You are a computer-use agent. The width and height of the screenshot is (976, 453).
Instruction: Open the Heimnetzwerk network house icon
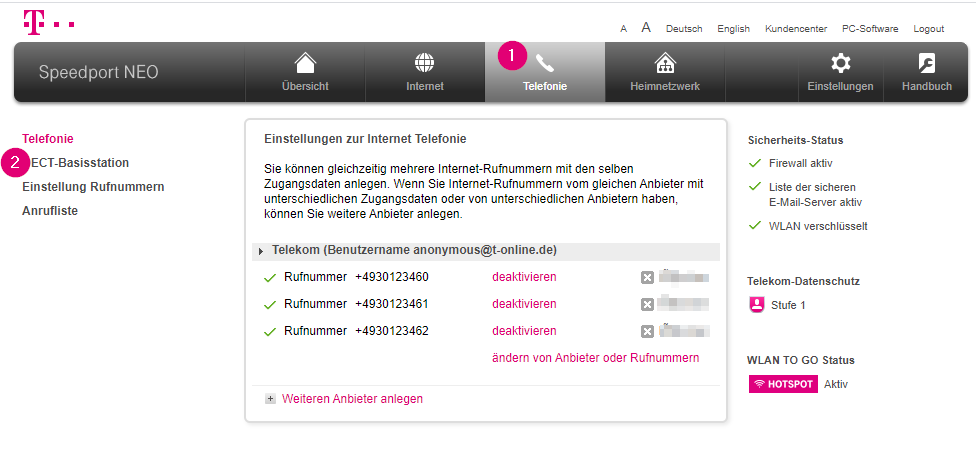(x=665, y=63)
